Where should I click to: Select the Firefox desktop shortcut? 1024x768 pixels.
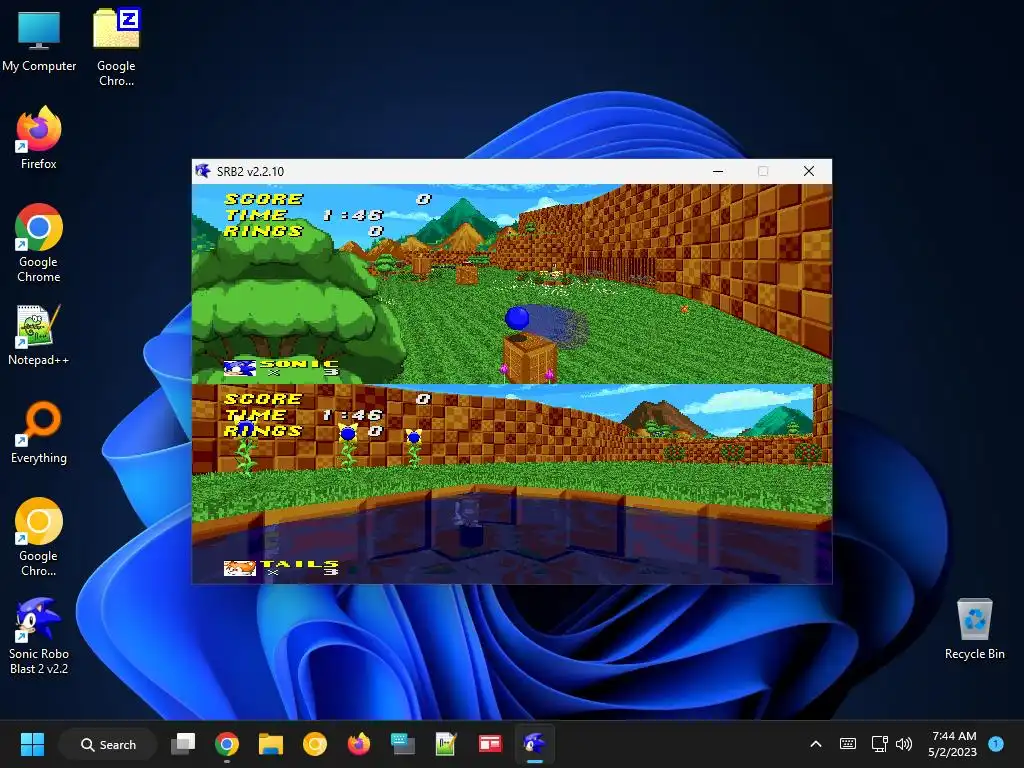coord(39,138)
